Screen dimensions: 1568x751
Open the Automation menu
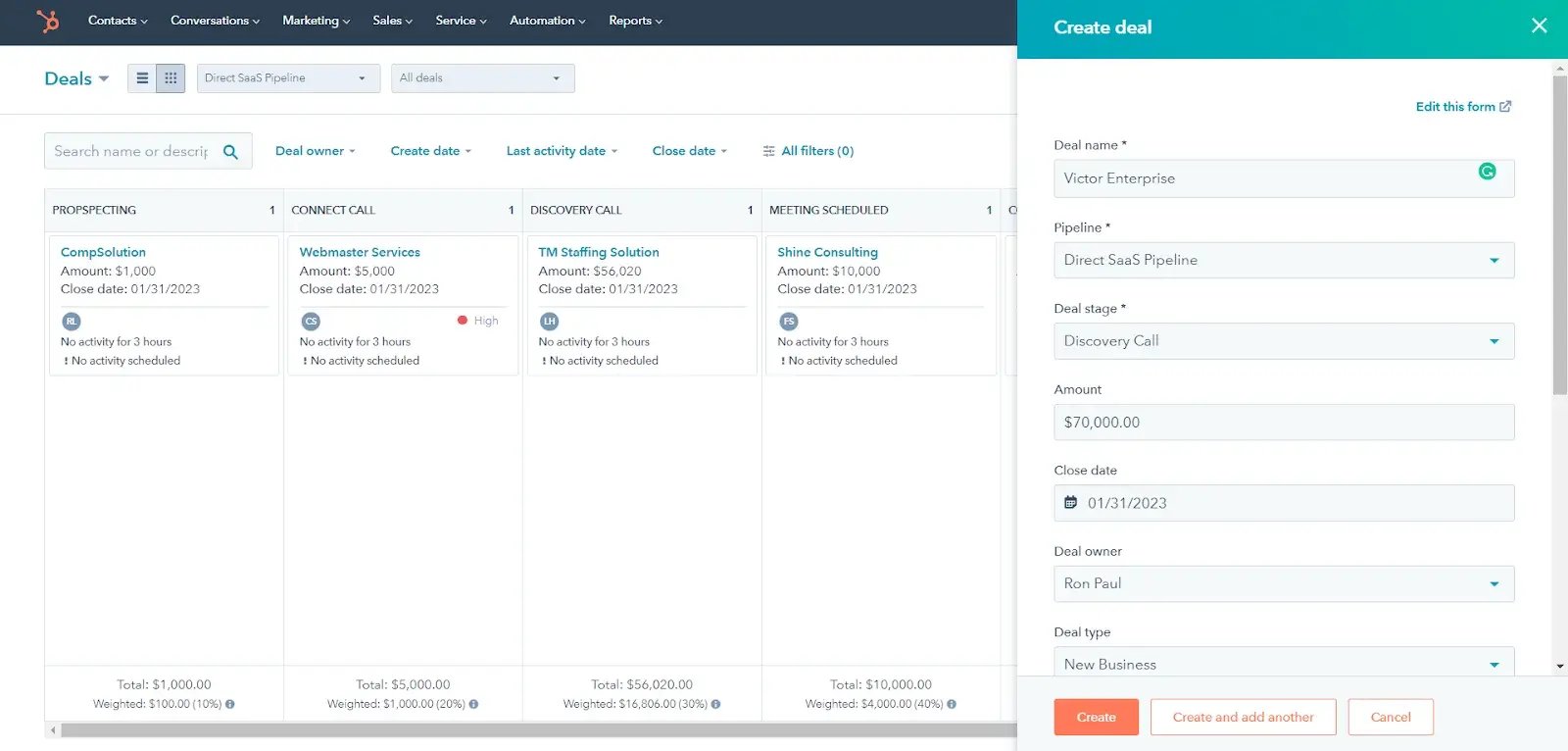click(547, 21)
